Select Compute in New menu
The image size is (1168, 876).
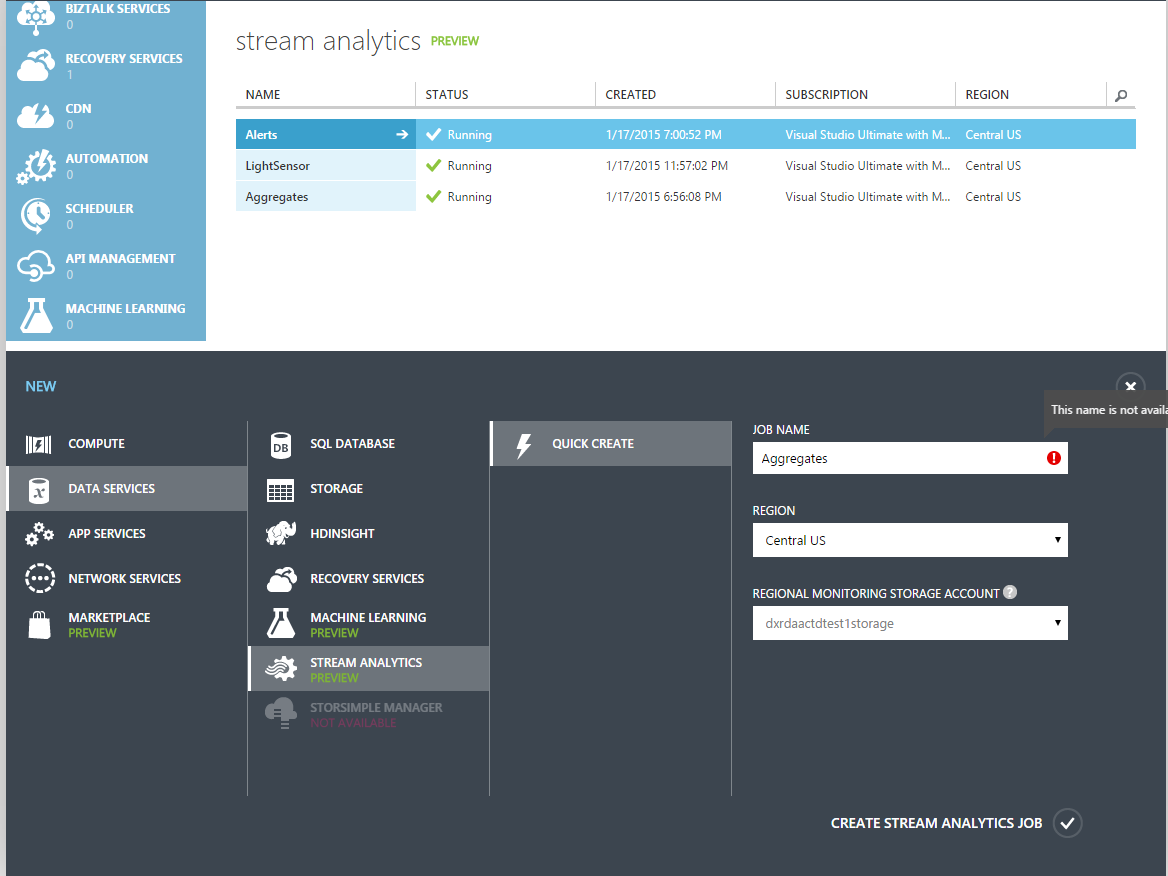click(127, 444)
